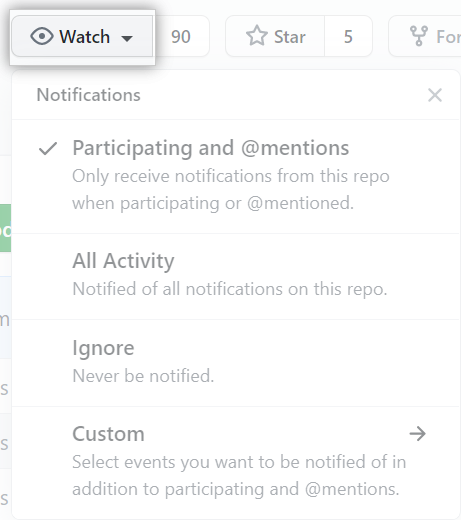Select Participating and @mentions option
Screen dimensions: 461x520
coord(236,176)
